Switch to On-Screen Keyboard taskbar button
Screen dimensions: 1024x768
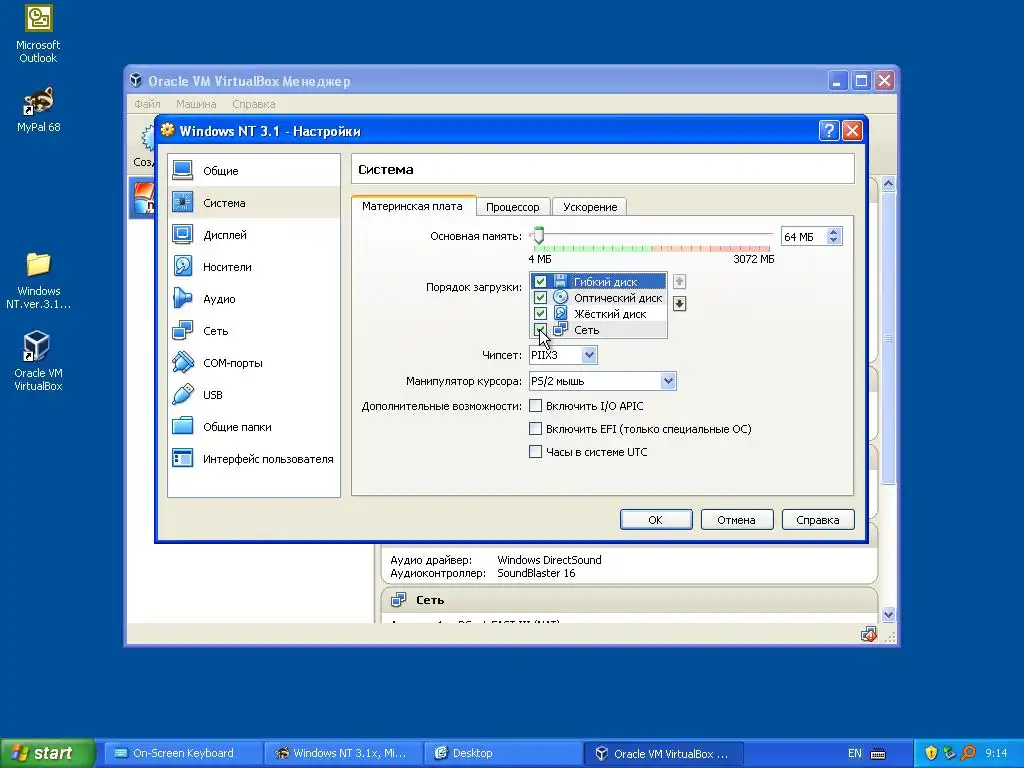click(183, 753)
